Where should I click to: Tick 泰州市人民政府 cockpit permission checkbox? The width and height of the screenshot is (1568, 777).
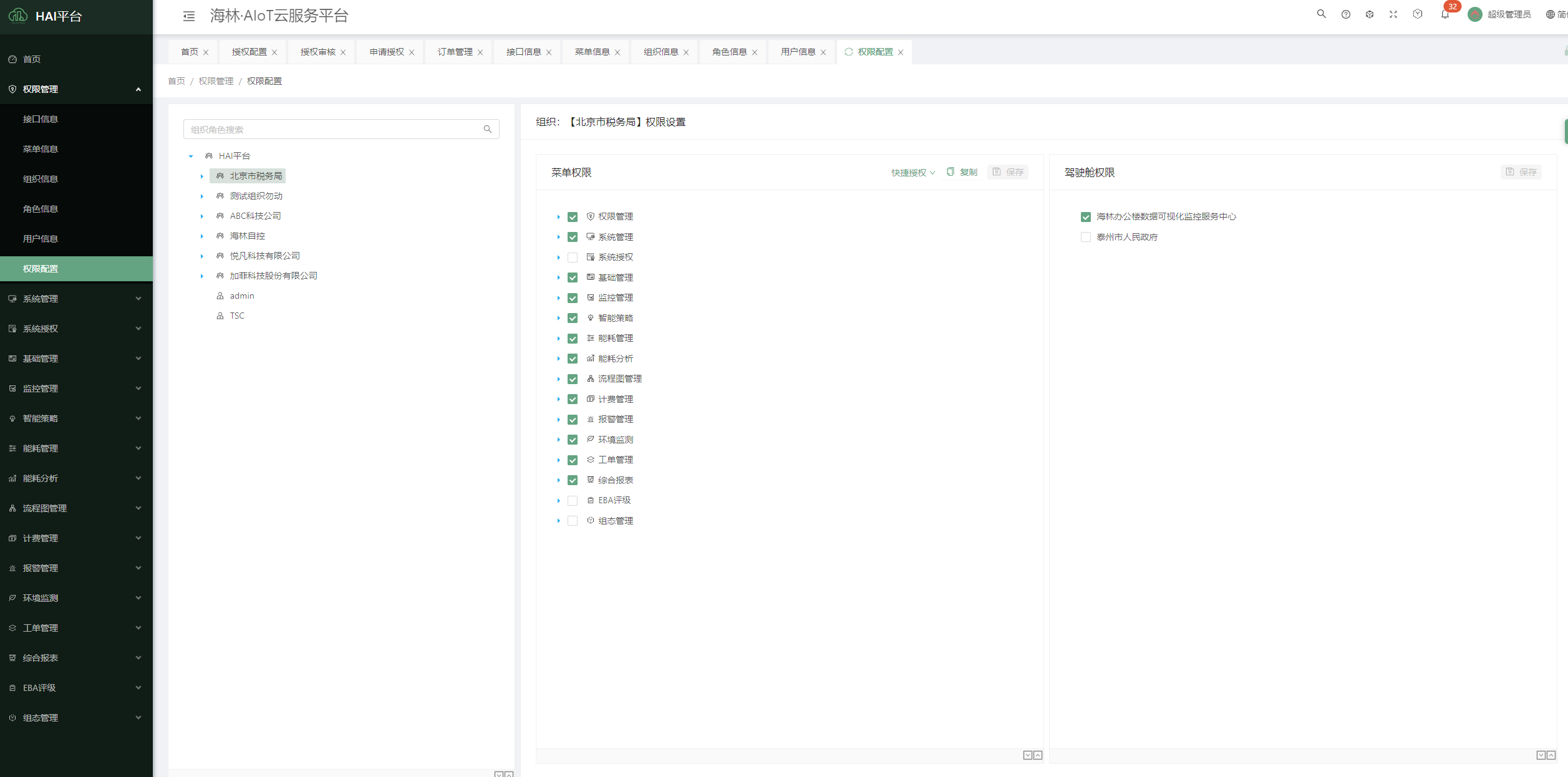(x=1086, y=237)
